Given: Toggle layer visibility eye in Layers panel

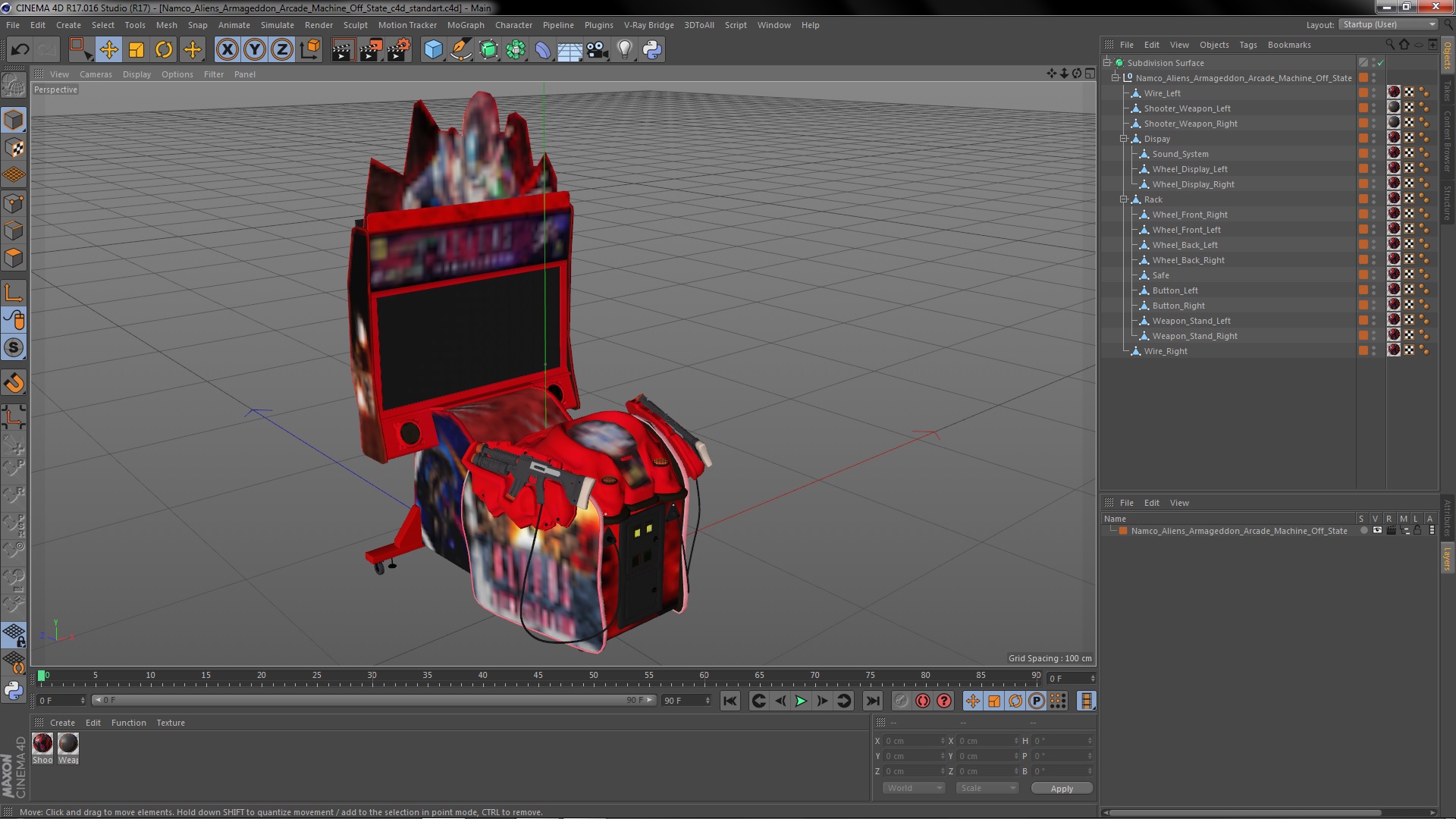Looking at the screenshot, I should coord(1377,531).
